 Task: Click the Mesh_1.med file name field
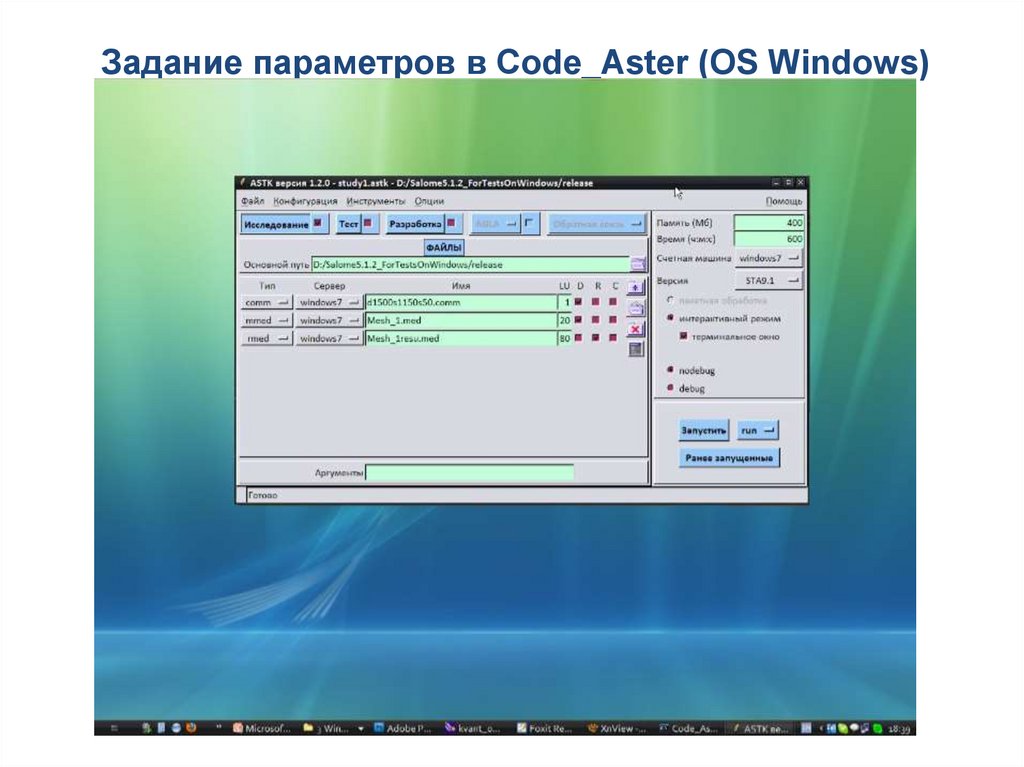460,321
